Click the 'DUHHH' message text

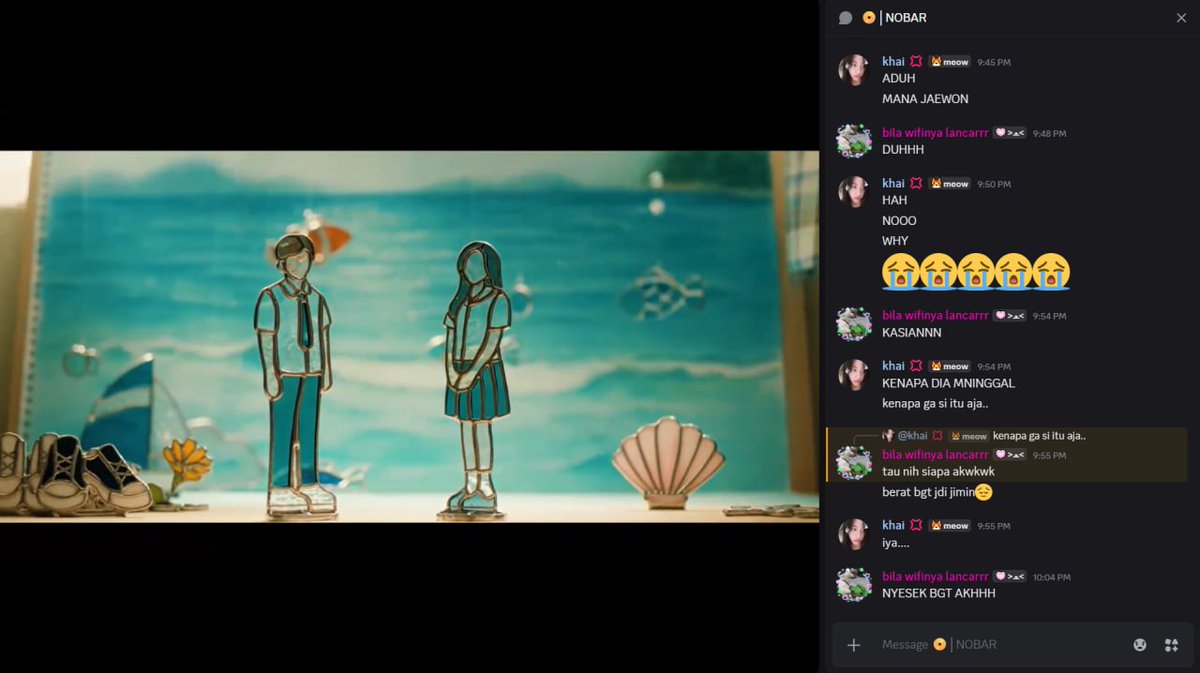(903, 150)
